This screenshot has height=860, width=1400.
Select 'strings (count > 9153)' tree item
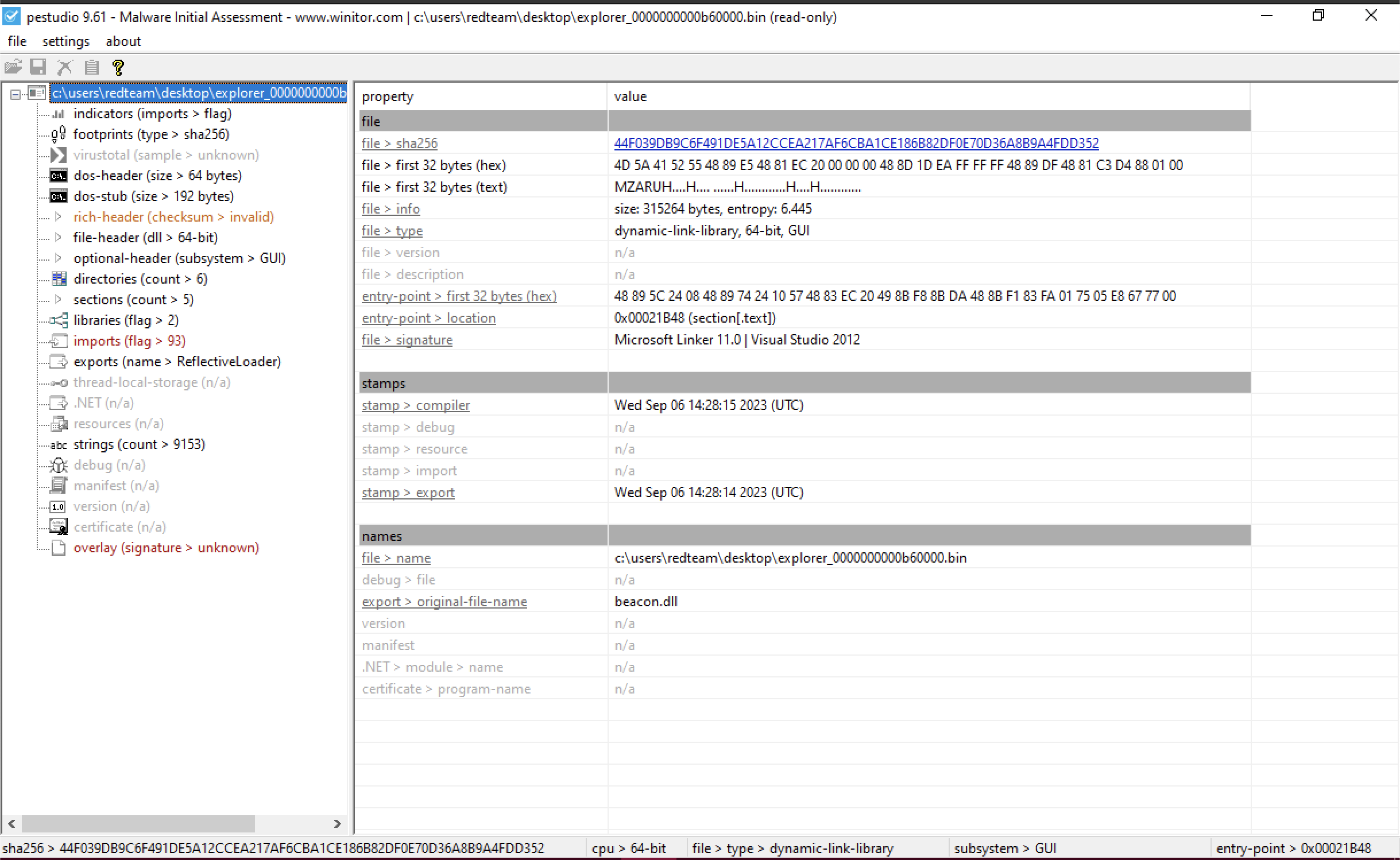click(x=139, y=444)
